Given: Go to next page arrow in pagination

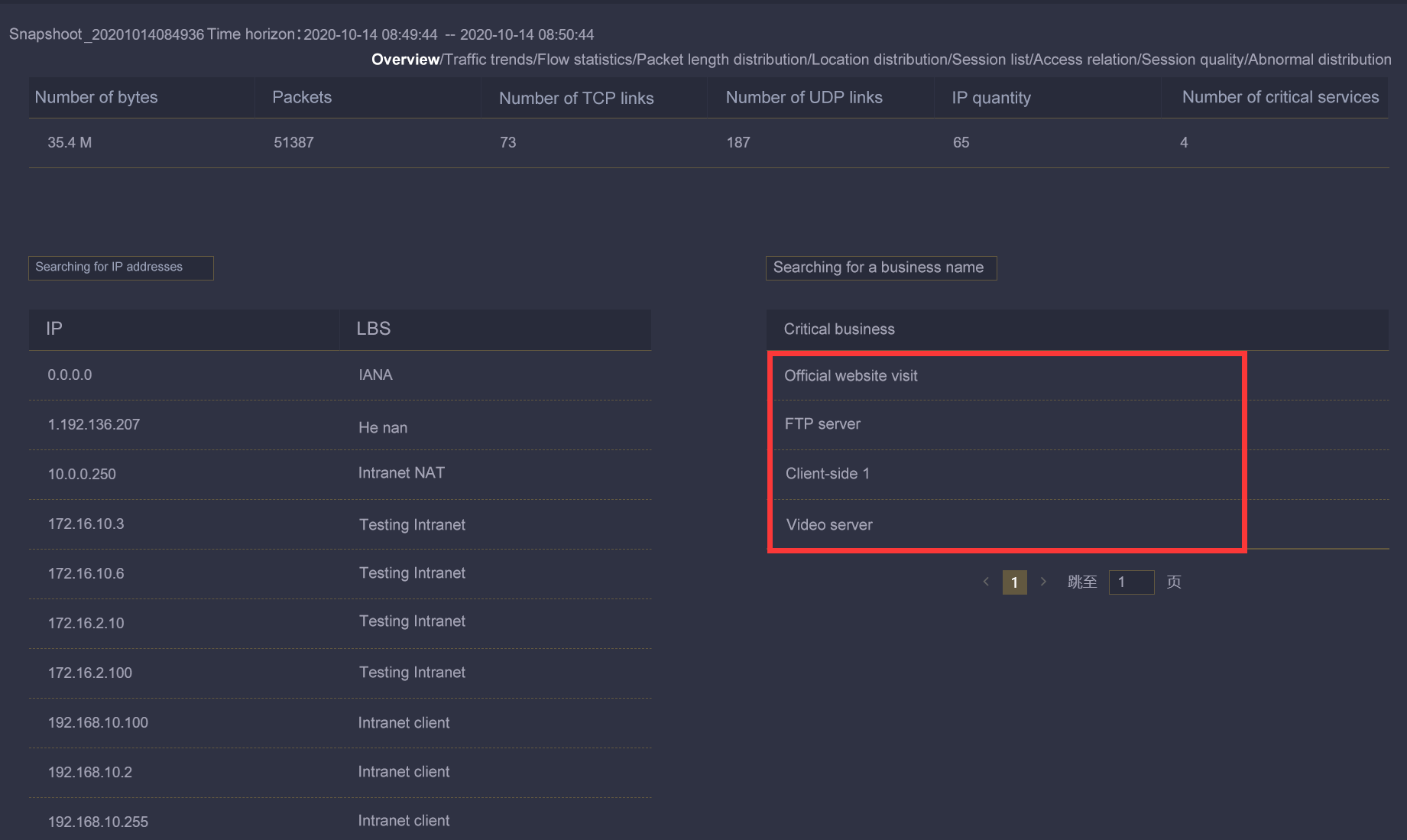Looking at the screenshot, I should [x=1043, y=582].
